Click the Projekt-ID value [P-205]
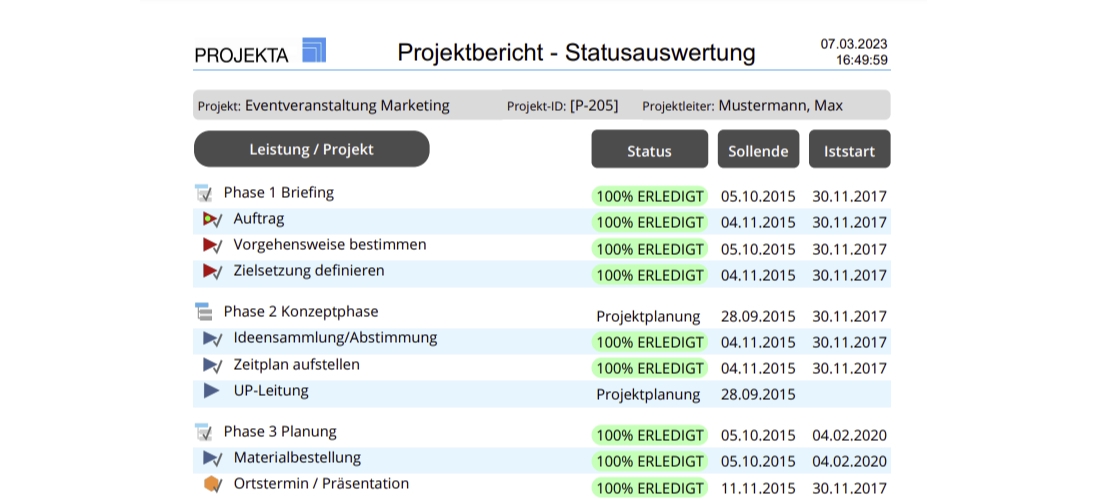The width and height of the screenshot is (1094, 500). pyautogui.click(x=594, y=105)
